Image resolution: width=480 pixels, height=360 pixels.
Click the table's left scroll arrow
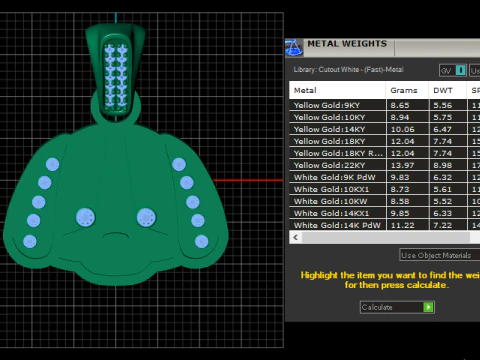pos(295,238)
